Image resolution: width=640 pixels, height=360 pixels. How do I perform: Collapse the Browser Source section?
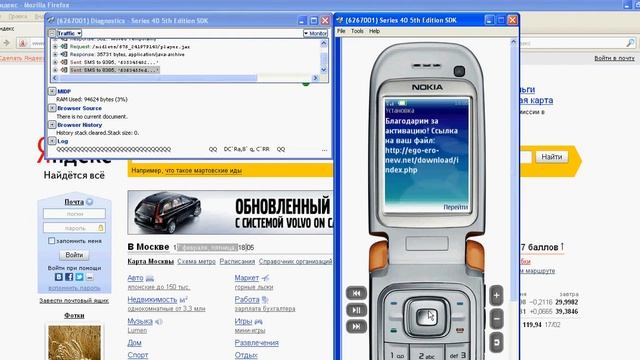(52, 108)
